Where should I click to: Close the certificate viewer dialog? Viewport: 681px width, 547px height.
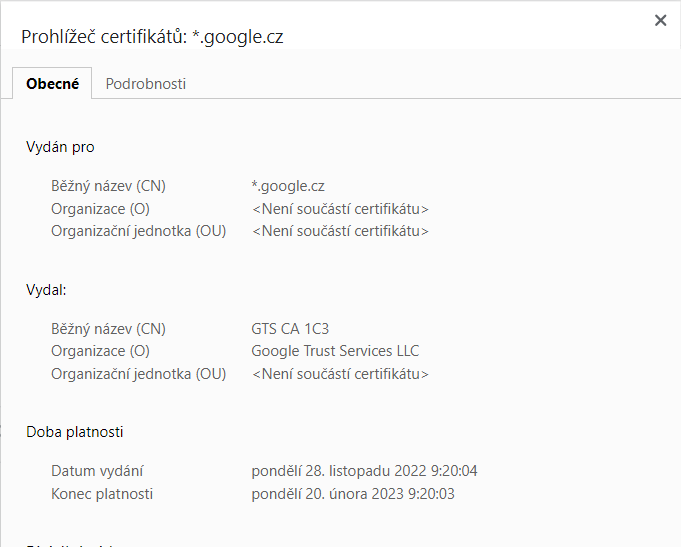coord(660,20)
